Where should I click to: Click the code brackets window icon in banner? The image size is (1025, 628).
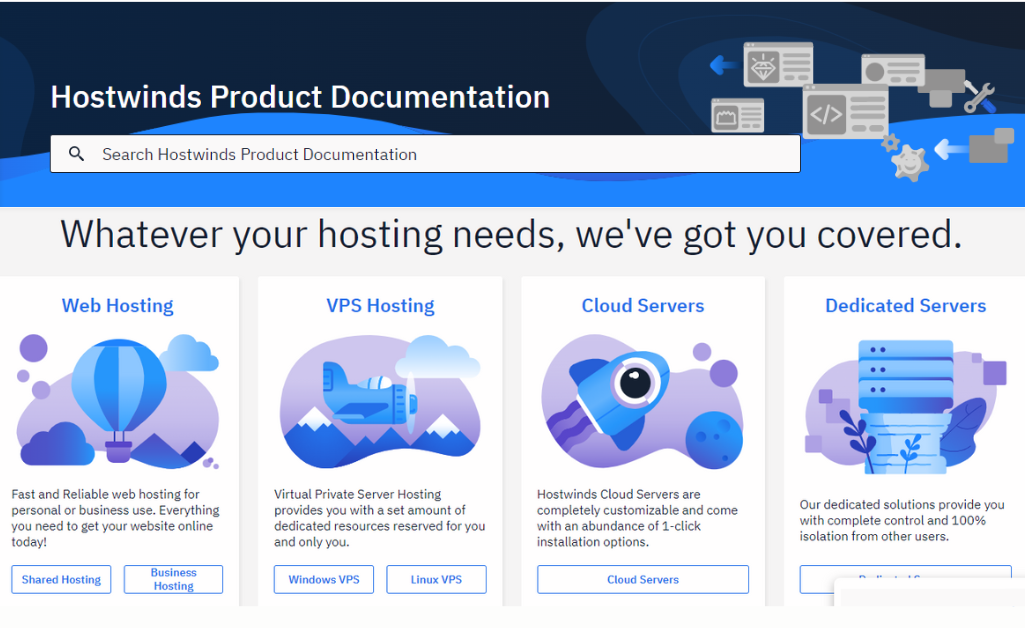point(846,112)
